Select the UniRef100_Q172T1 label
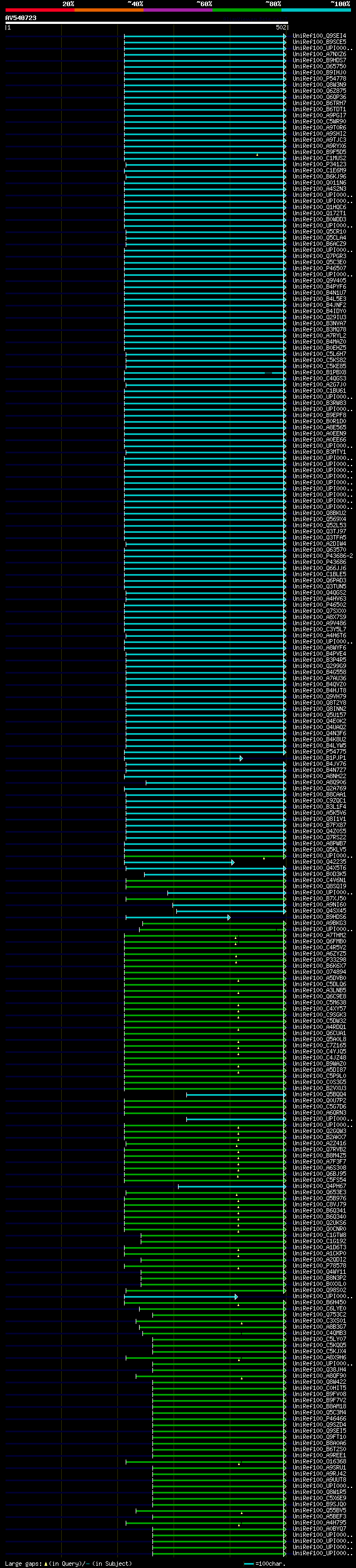 click(x=319, y=213)
